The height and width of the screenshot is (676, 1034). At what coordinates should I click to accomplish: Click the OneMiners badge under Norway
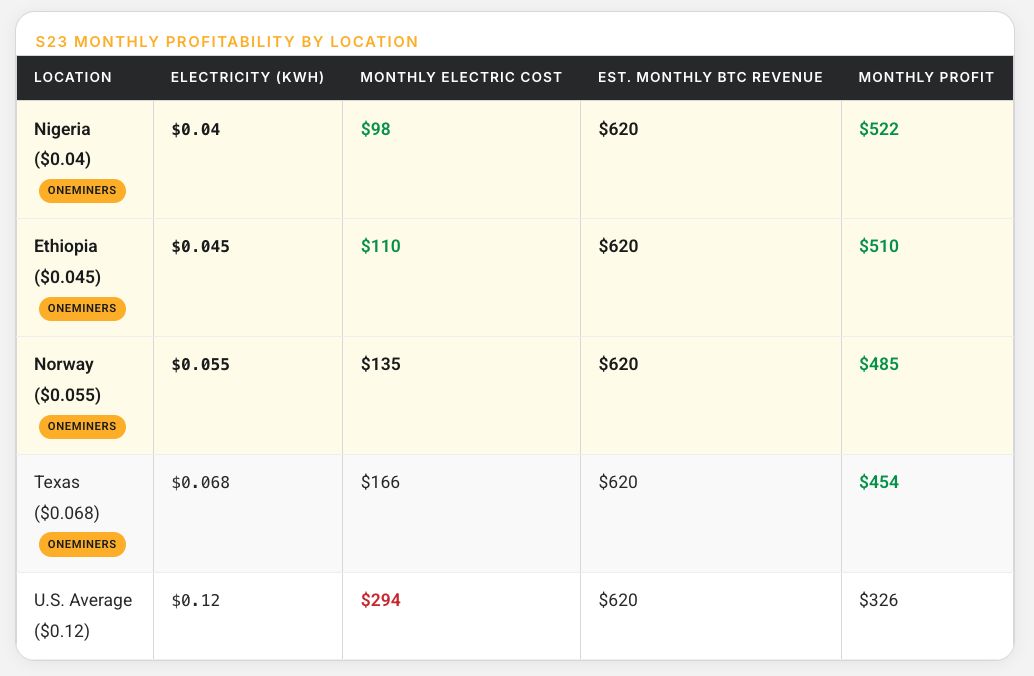pyautogui.click(x=82, y=426)
